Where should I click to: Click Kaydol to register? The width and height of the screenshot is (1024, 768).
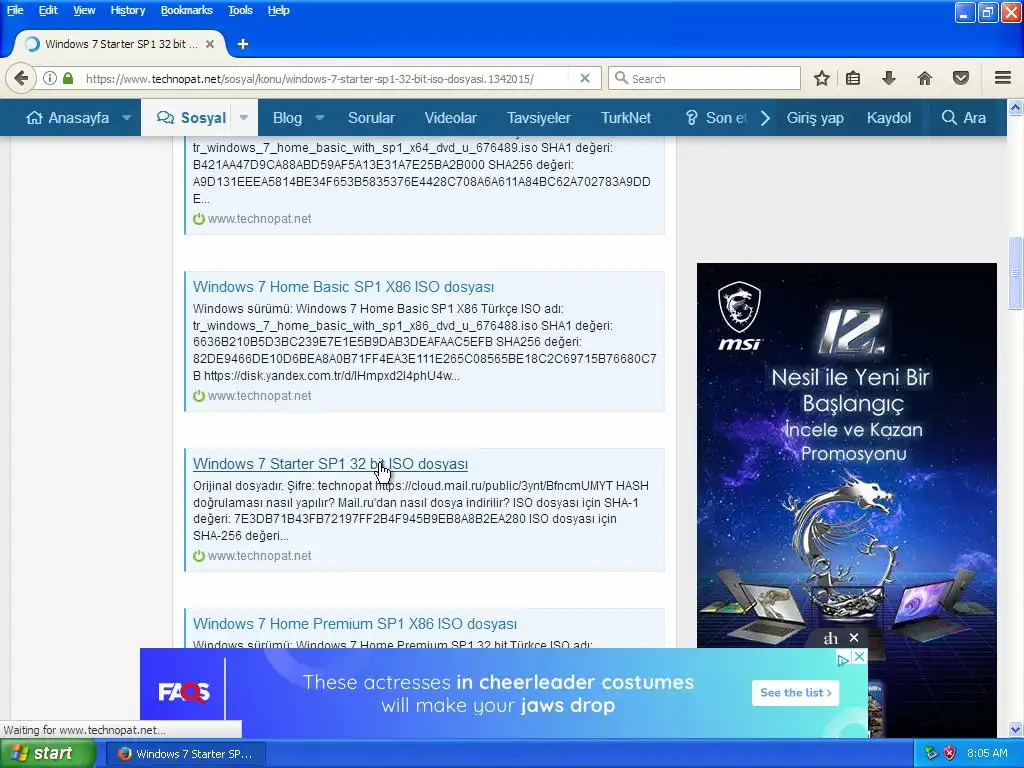889,118
